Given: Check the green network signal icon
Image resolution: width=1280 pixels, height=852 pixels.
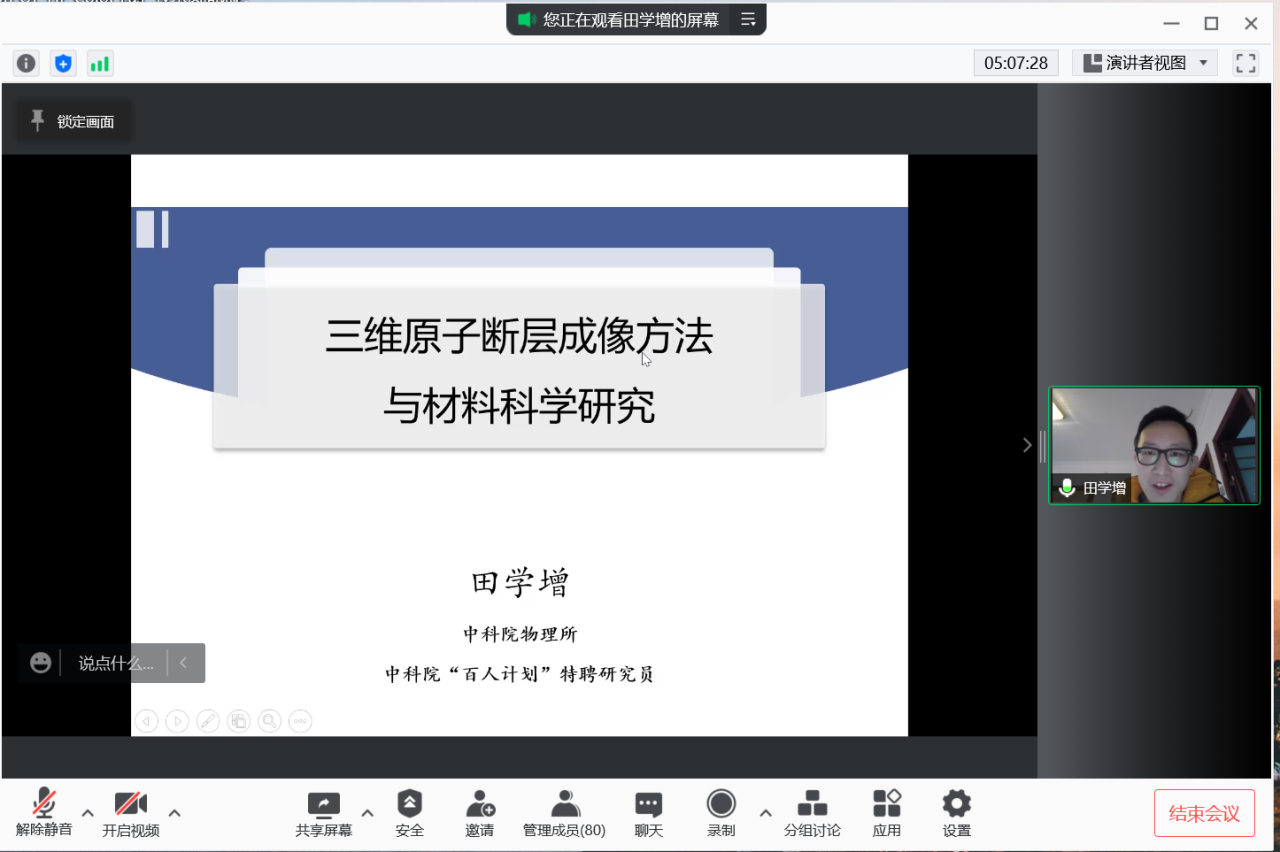Looking at the screenshot, I should (x=100, y=64).
